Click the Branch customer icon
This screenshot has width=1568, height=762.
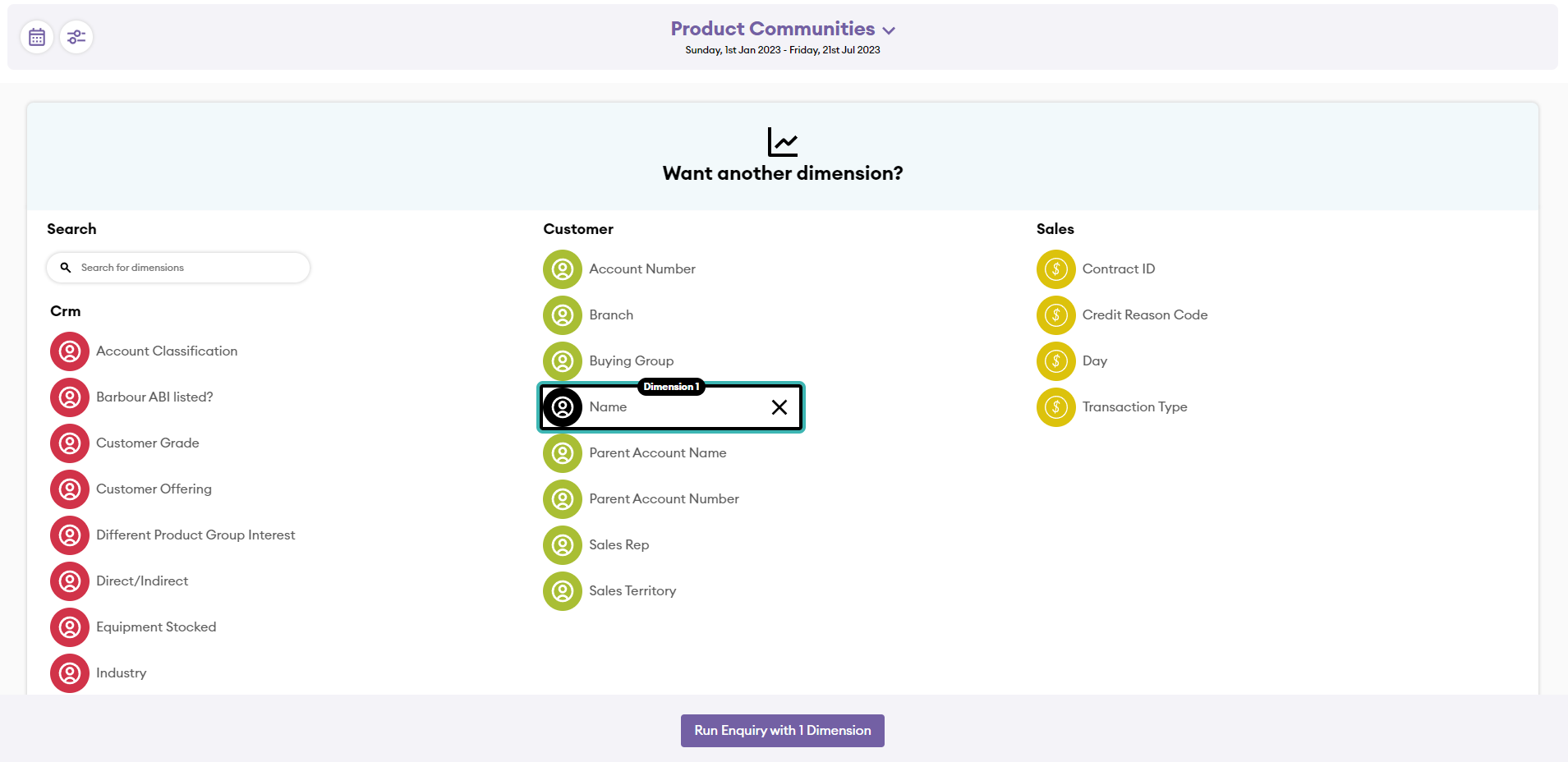coord(563,315)
